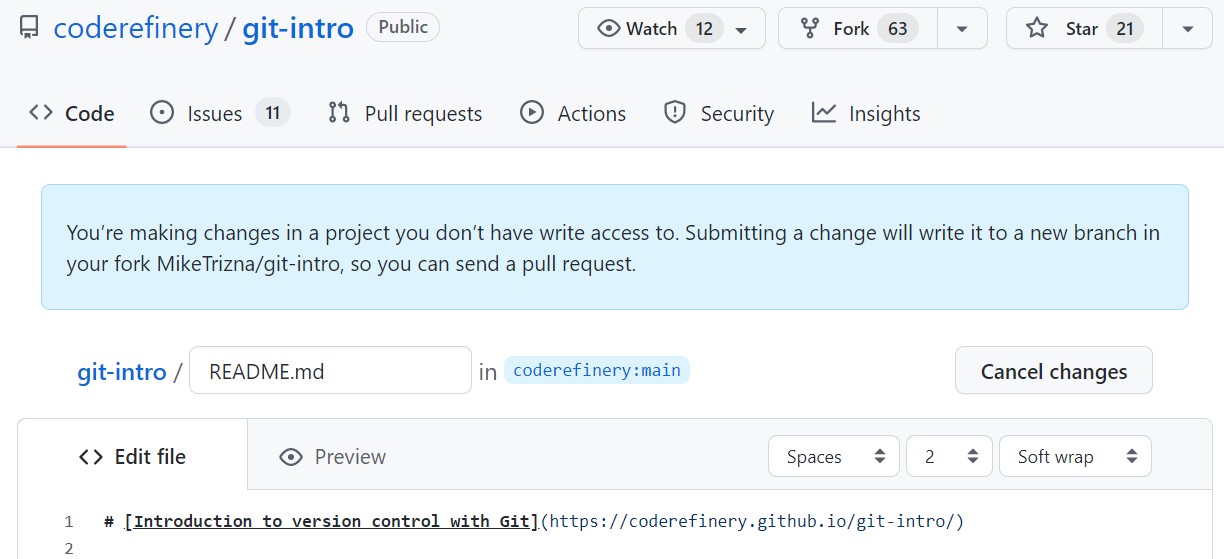Expand the Star lists dropdown arrow

[x=1188, y=28]
